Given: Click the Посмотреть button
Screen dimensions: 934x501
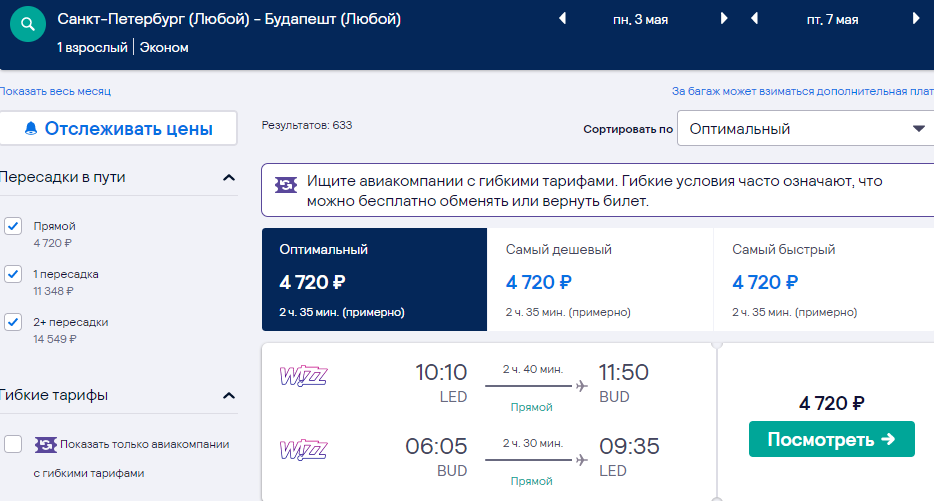Looking at the screenshot, I should (x=832, y=439).
